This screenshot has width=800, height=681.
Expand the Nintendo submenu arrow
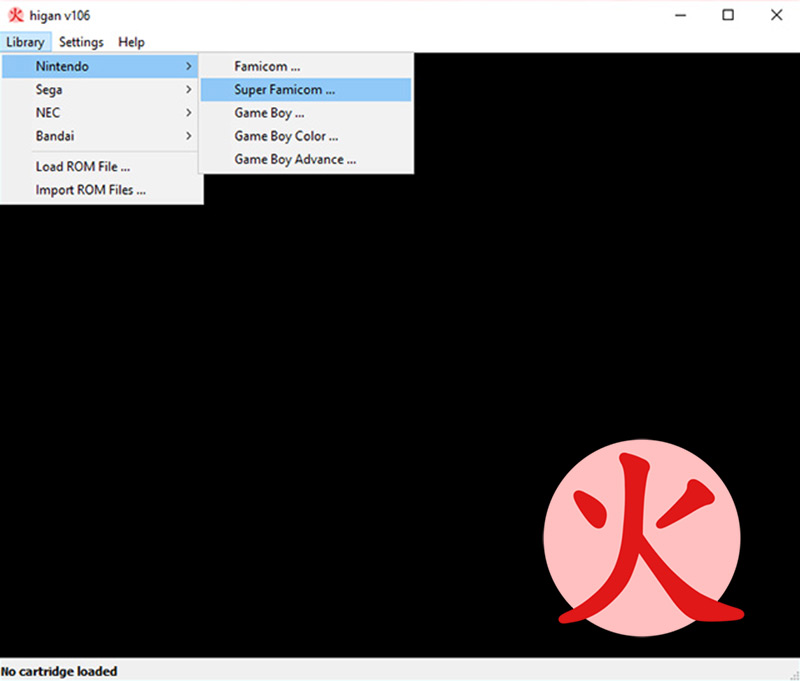(x=188, y=66)
